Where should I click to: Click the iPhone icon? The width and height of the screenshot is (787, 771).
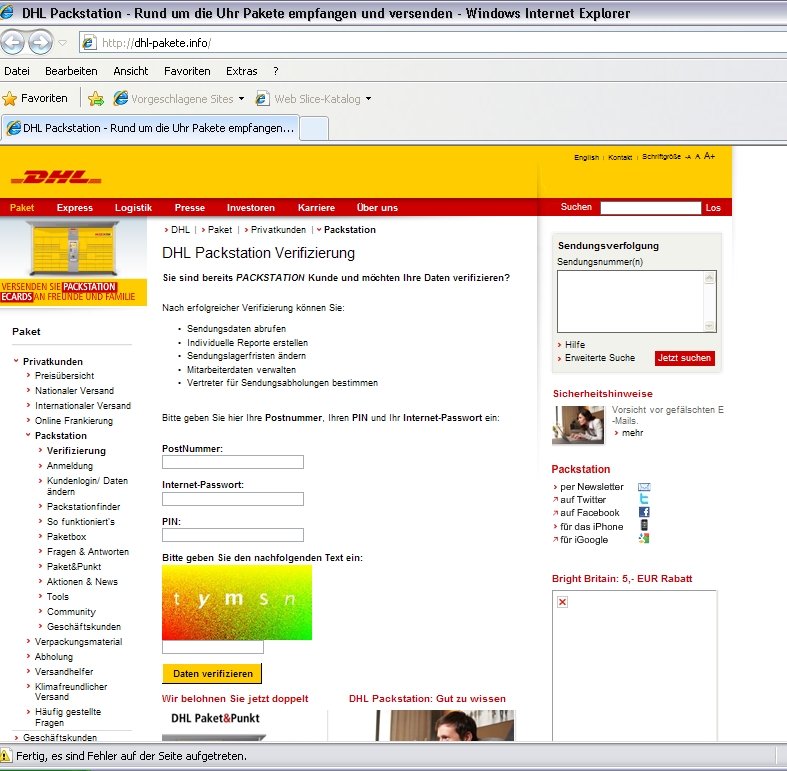644,526
